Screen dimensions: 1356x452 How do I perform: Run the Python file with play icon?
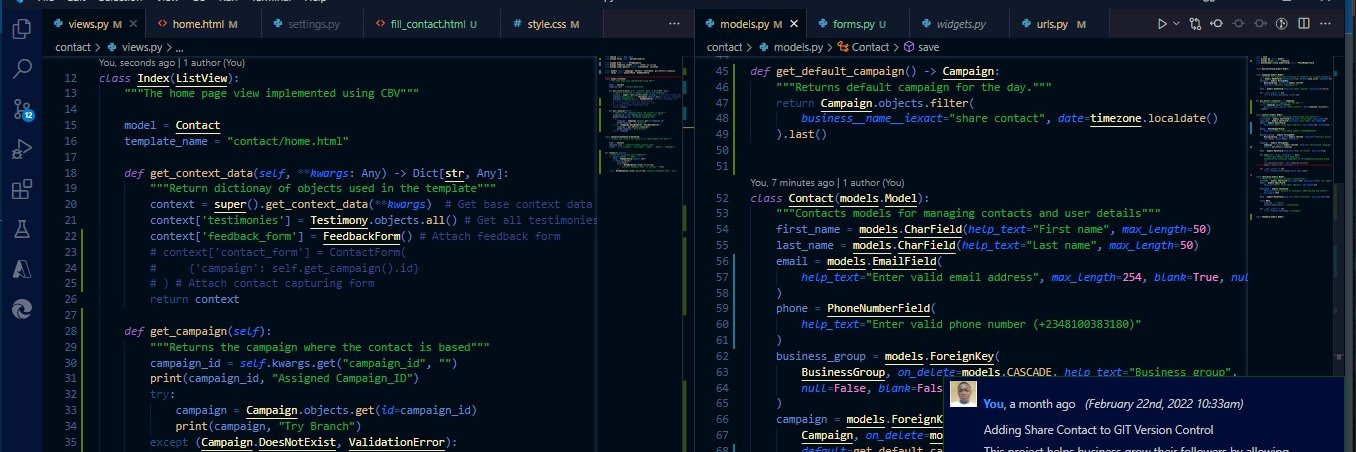click(1162, 23)
